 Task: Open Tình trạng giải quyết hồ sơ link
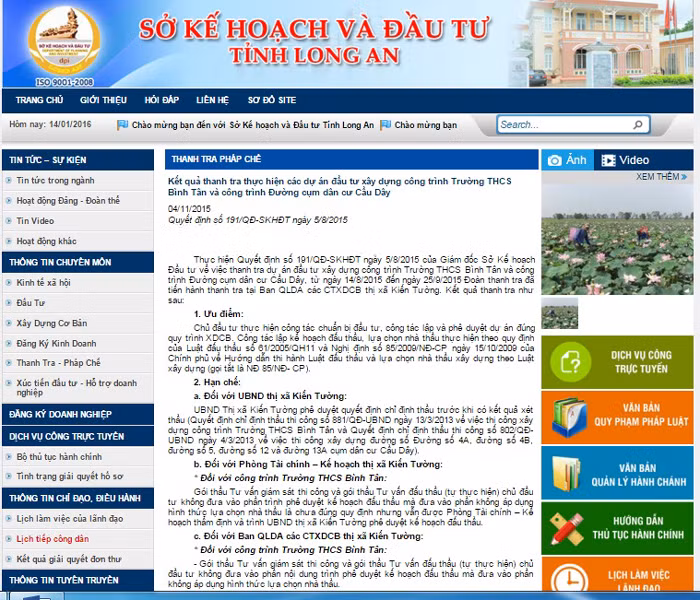coord(70,476)
